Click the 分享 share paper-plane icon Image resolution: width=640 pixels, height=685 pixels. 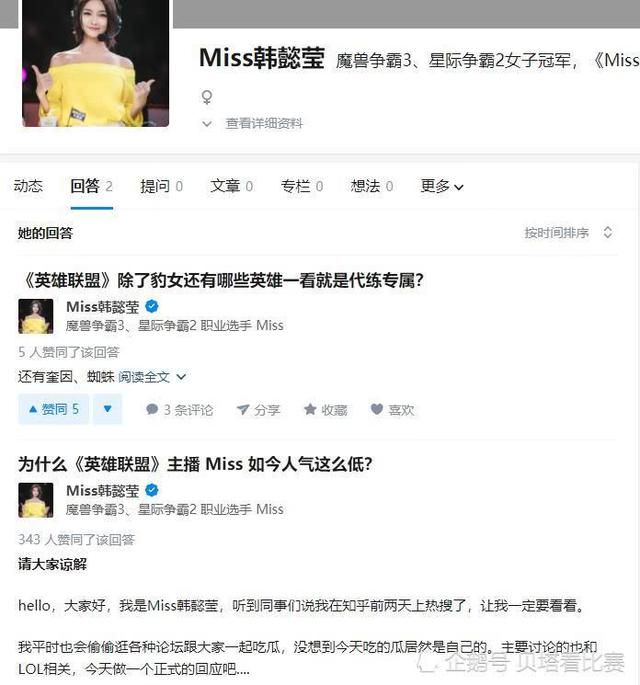pyautogui.click(x=242, y=410)
